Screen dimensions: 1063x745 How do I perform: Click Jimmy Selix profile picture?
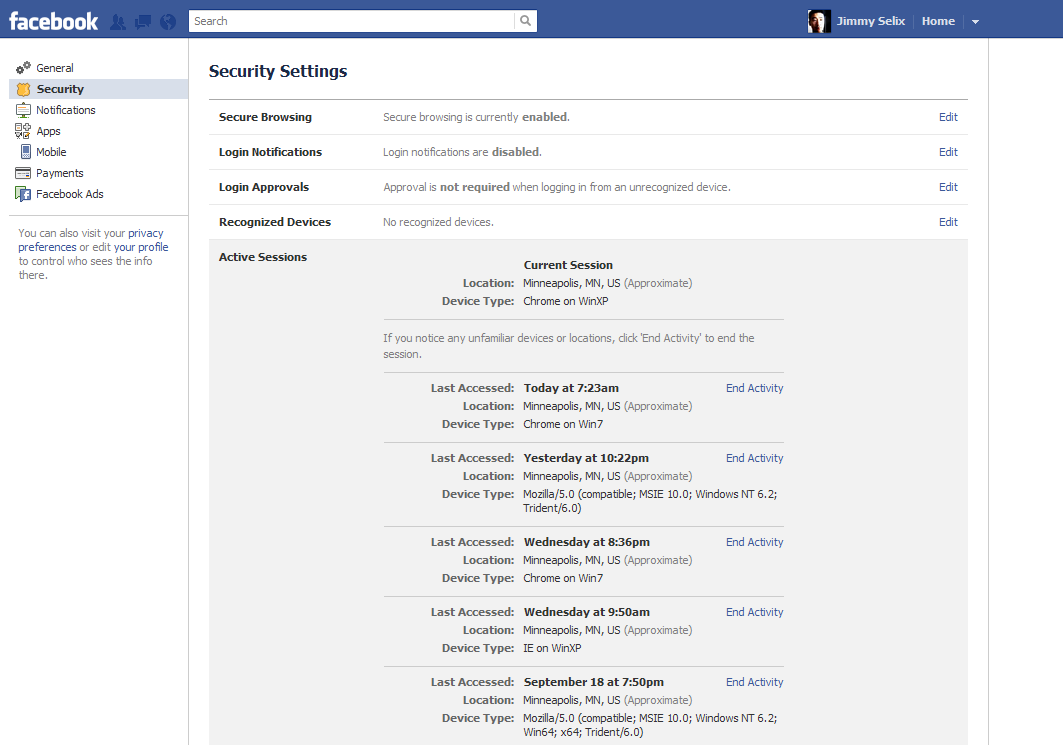(819, 21)
